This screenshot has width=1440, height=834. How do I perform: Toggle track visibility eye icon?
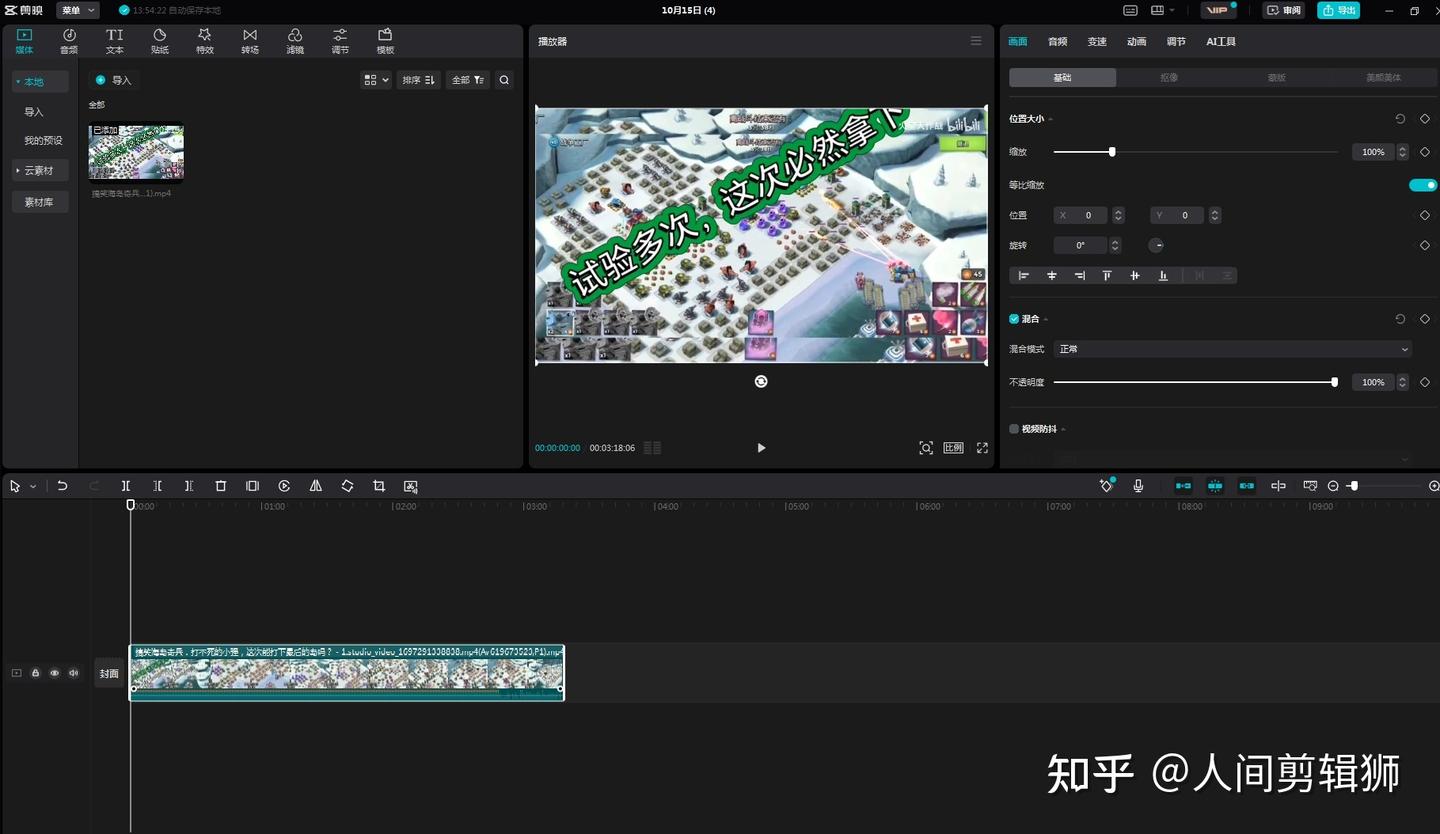coord(54,673)
